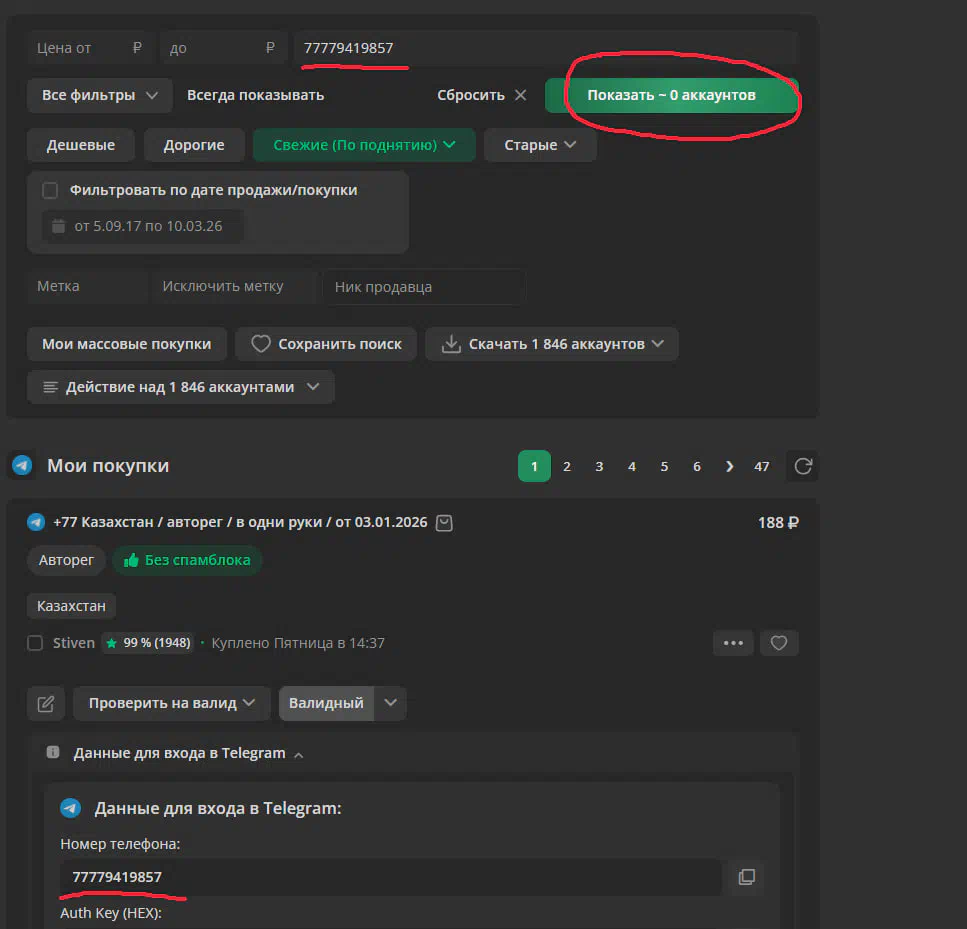Open Скачать 1 846 аккаунтов dropdown
The height and width of the screenshot is (929, 967).
pyautogui.click(x=552, y=344)
